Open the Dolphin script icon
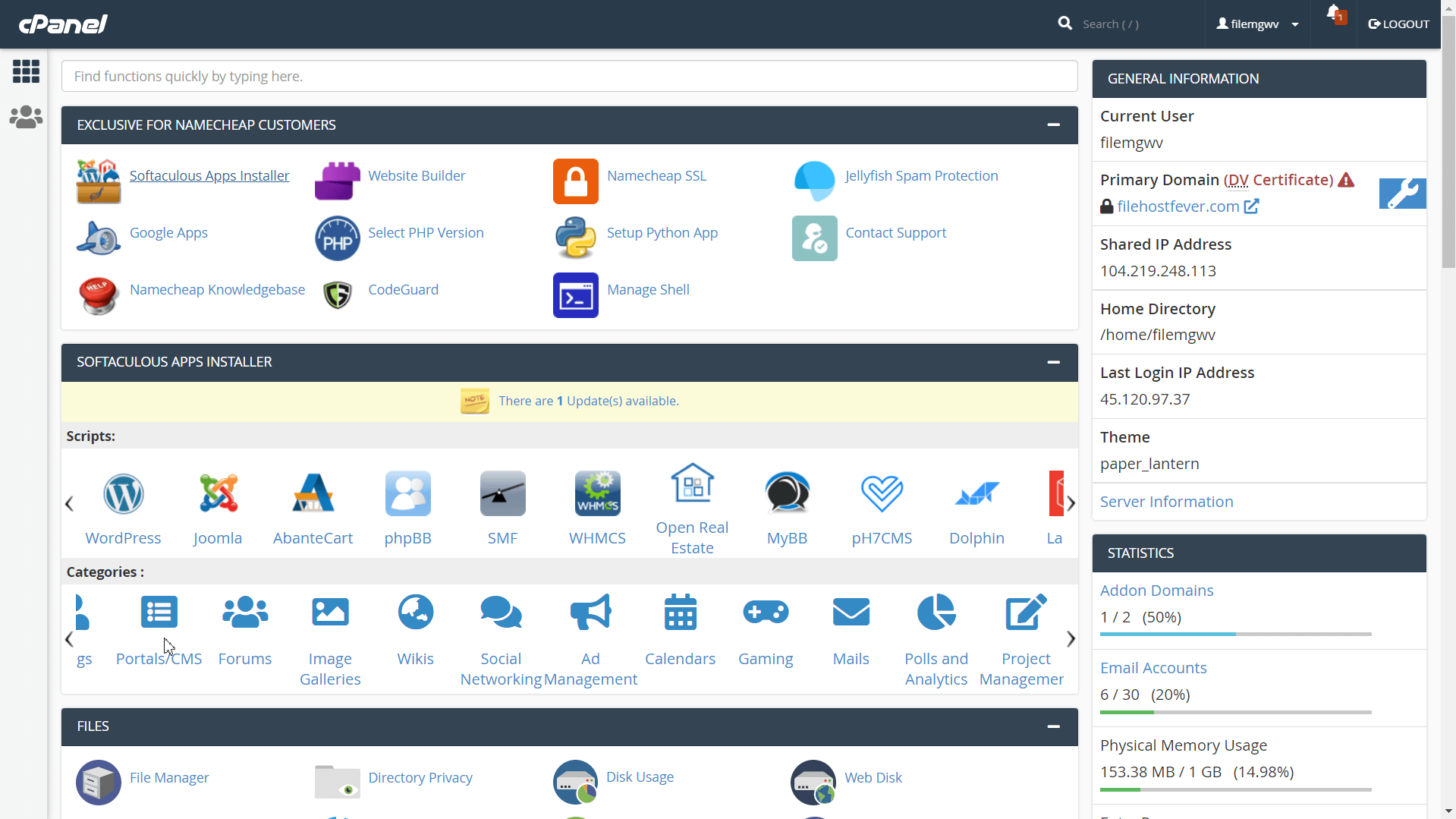This screenshot has width=1456, height=819. point(976,493)
